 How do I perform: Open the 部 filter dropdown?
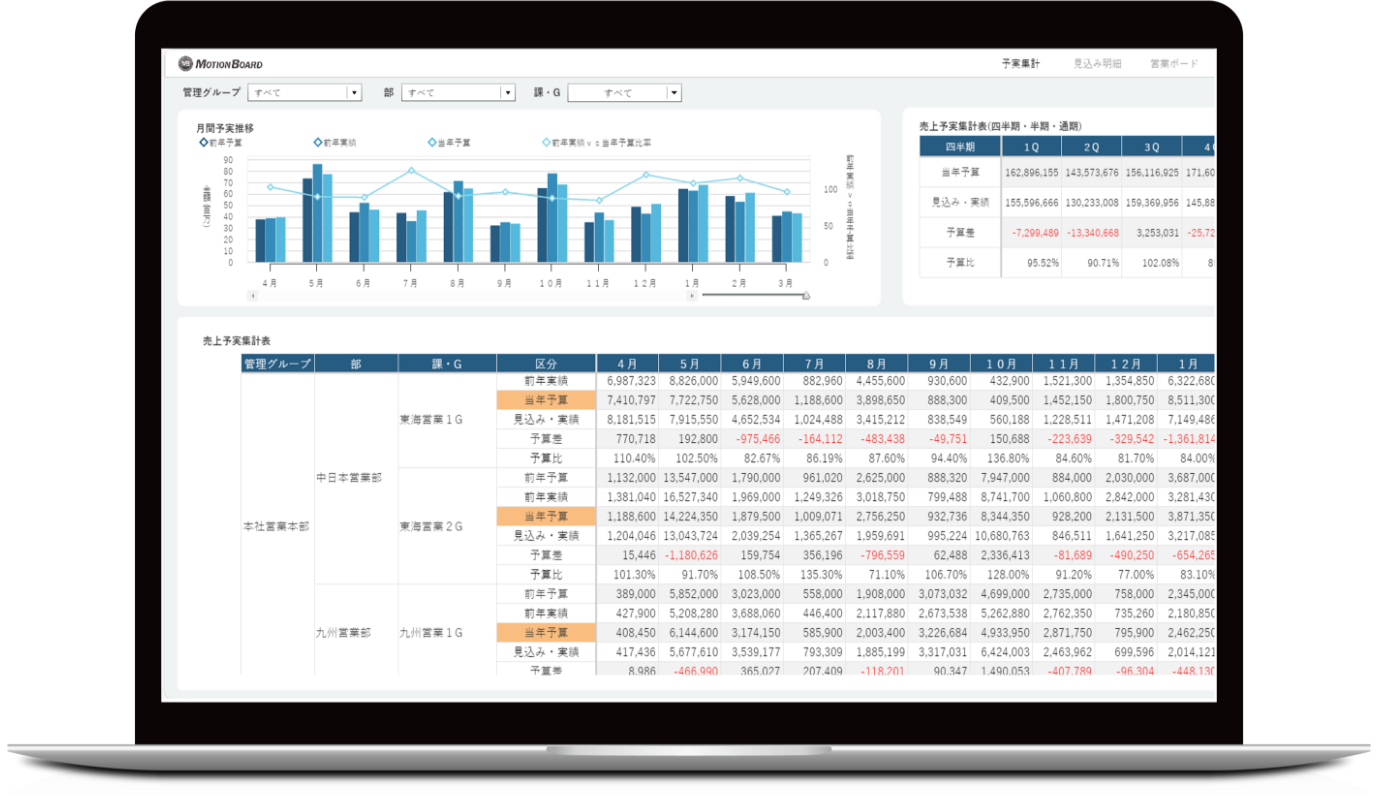[508, 93]
